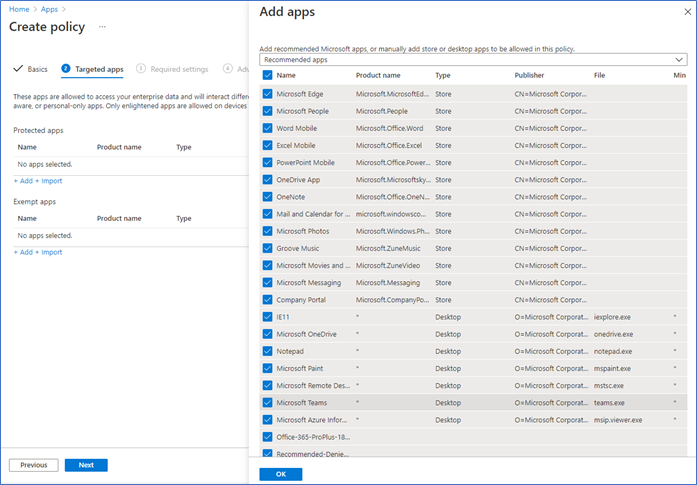Select the notepad.exe file cell
The image size is (697, 485).
(x=613, y=351)
